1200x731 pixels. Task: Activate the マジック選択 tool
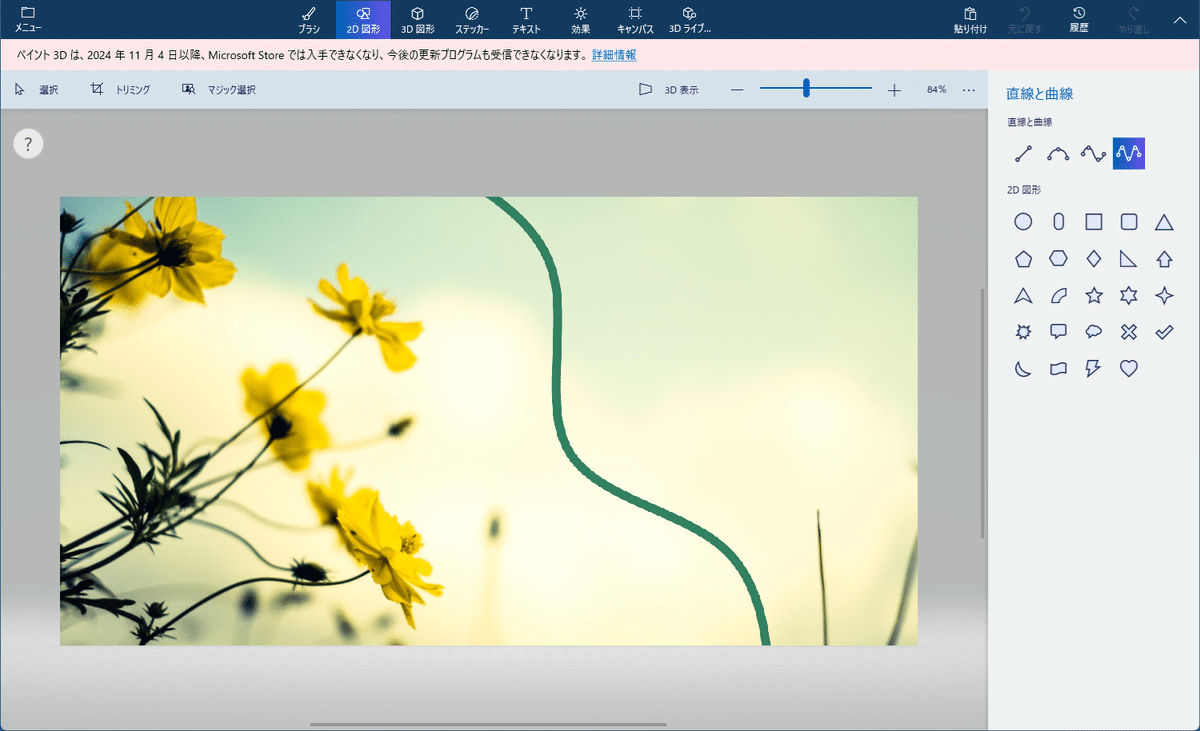[219, 90]
